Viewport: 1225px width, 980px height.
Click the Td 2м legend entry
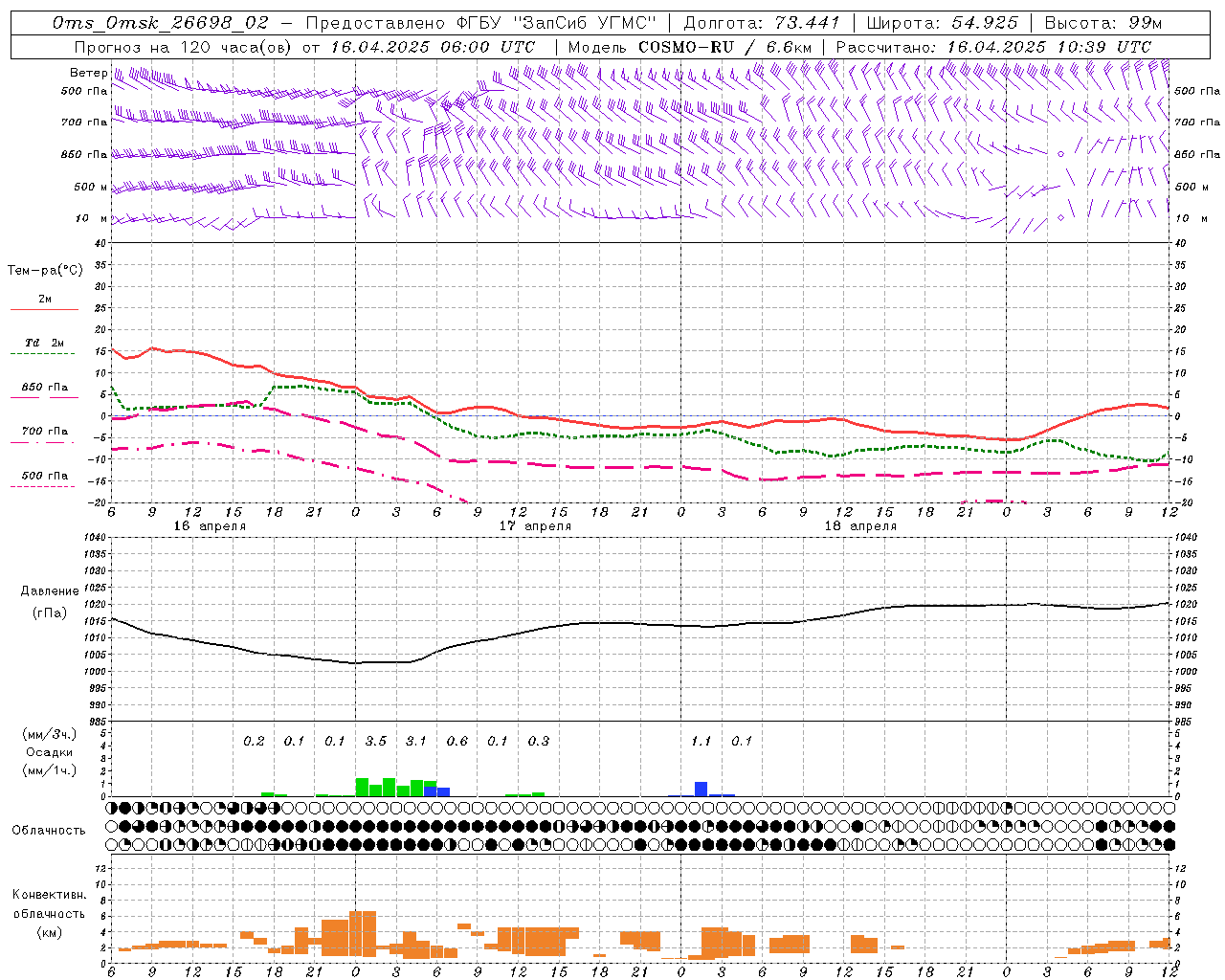[x=45, y=343]
